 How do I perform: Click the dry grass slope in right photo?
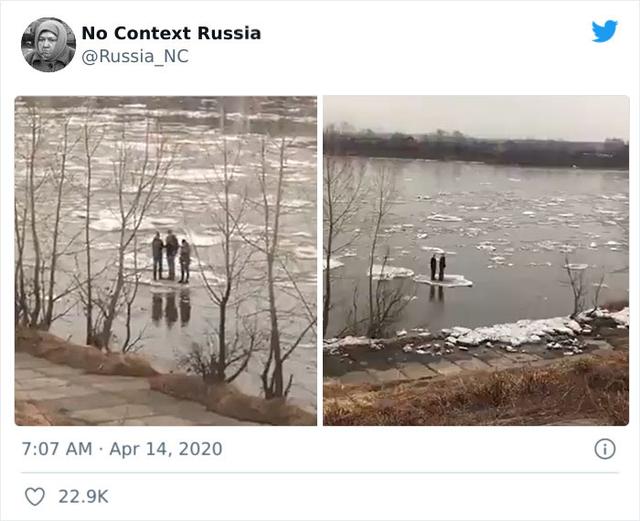500,395
